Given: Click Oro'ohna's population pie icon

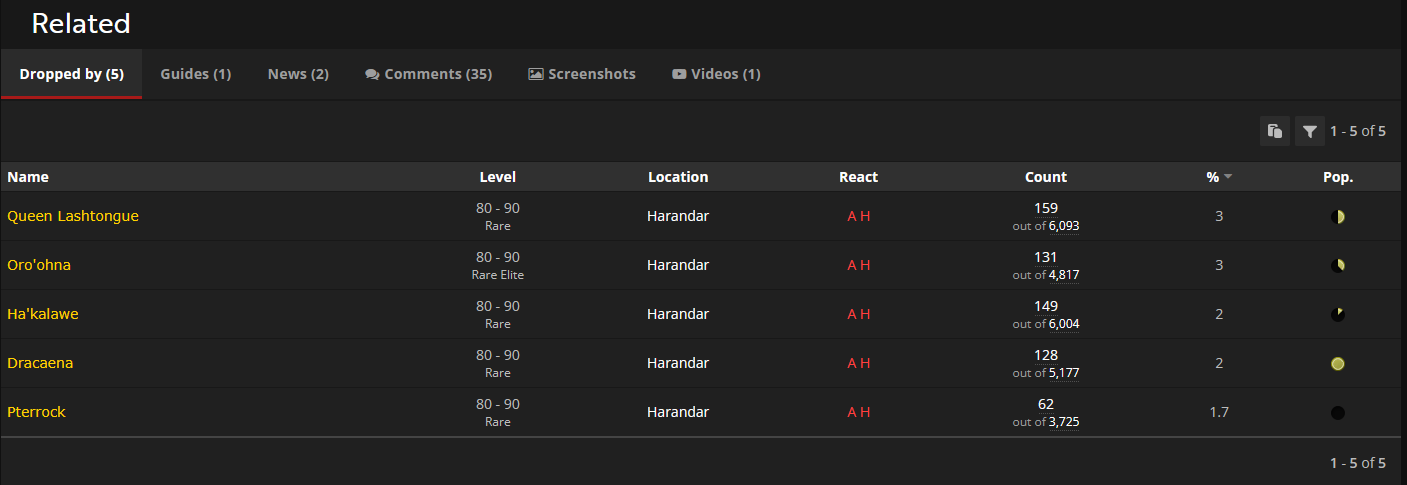Looking at the screenshot, I should (1338, 265).
